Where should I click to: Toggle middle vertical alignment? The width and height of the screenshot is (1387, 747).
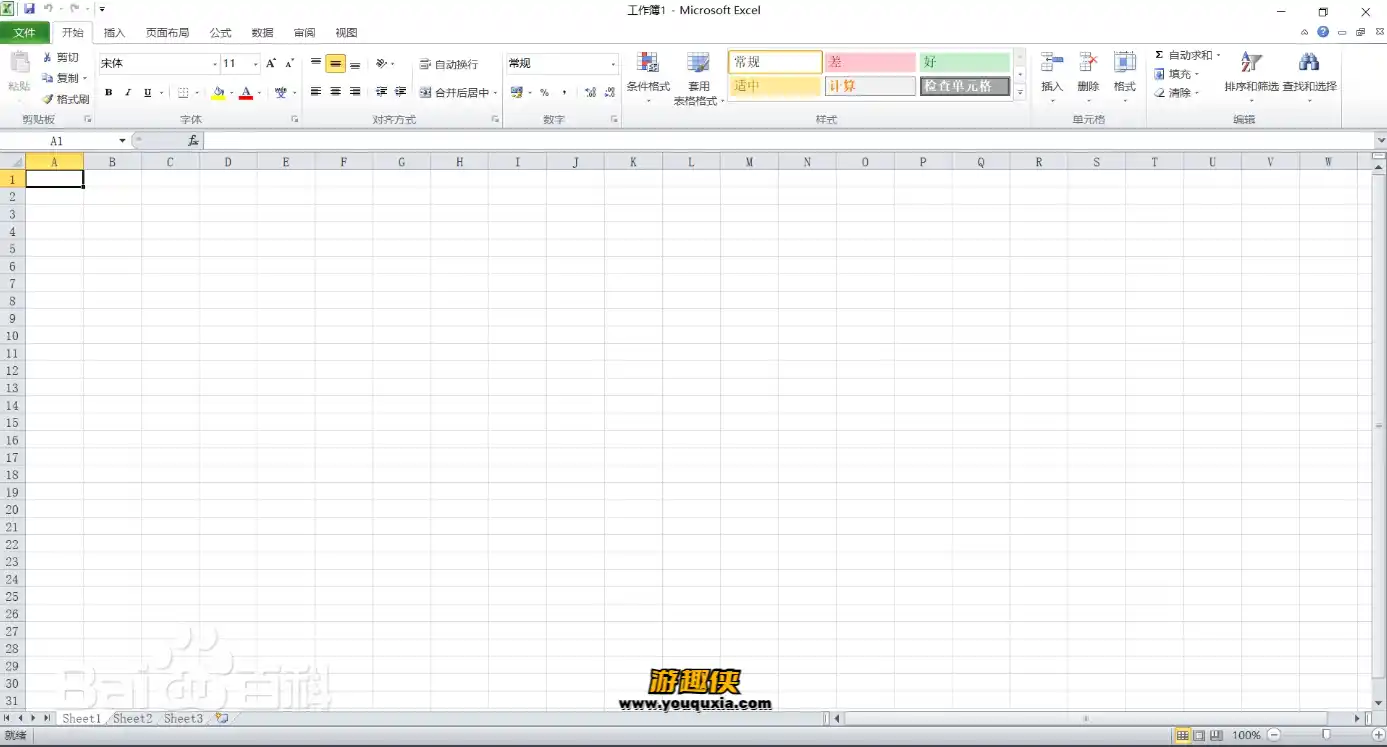[x=335, y=64]
